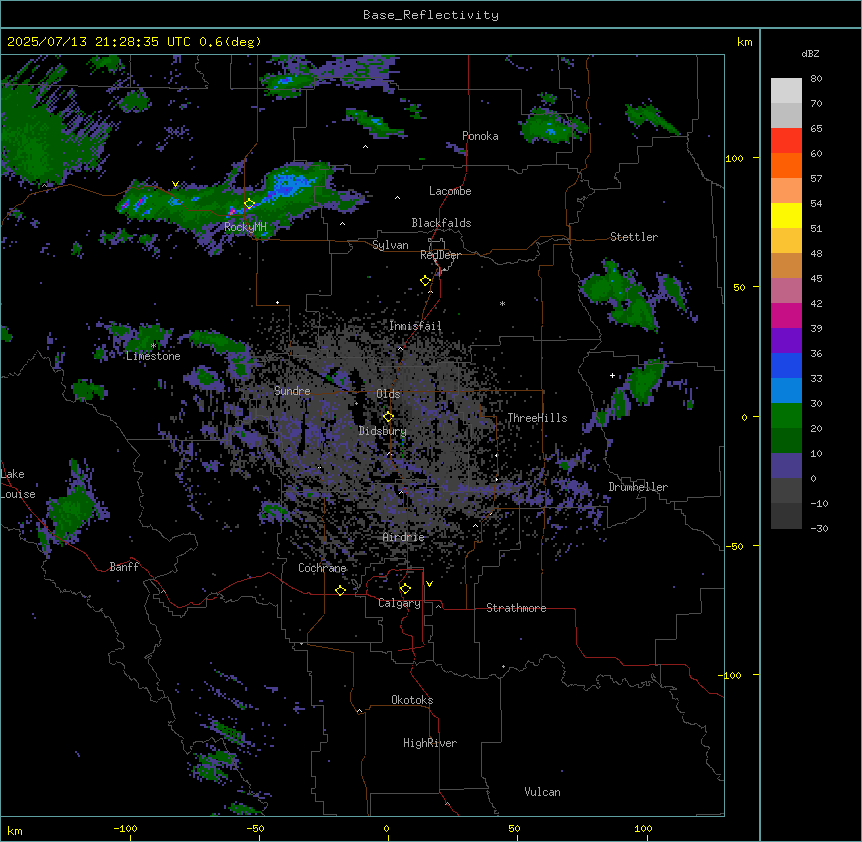
Task: Click the Ponoka city label
Action: (480, 136)
